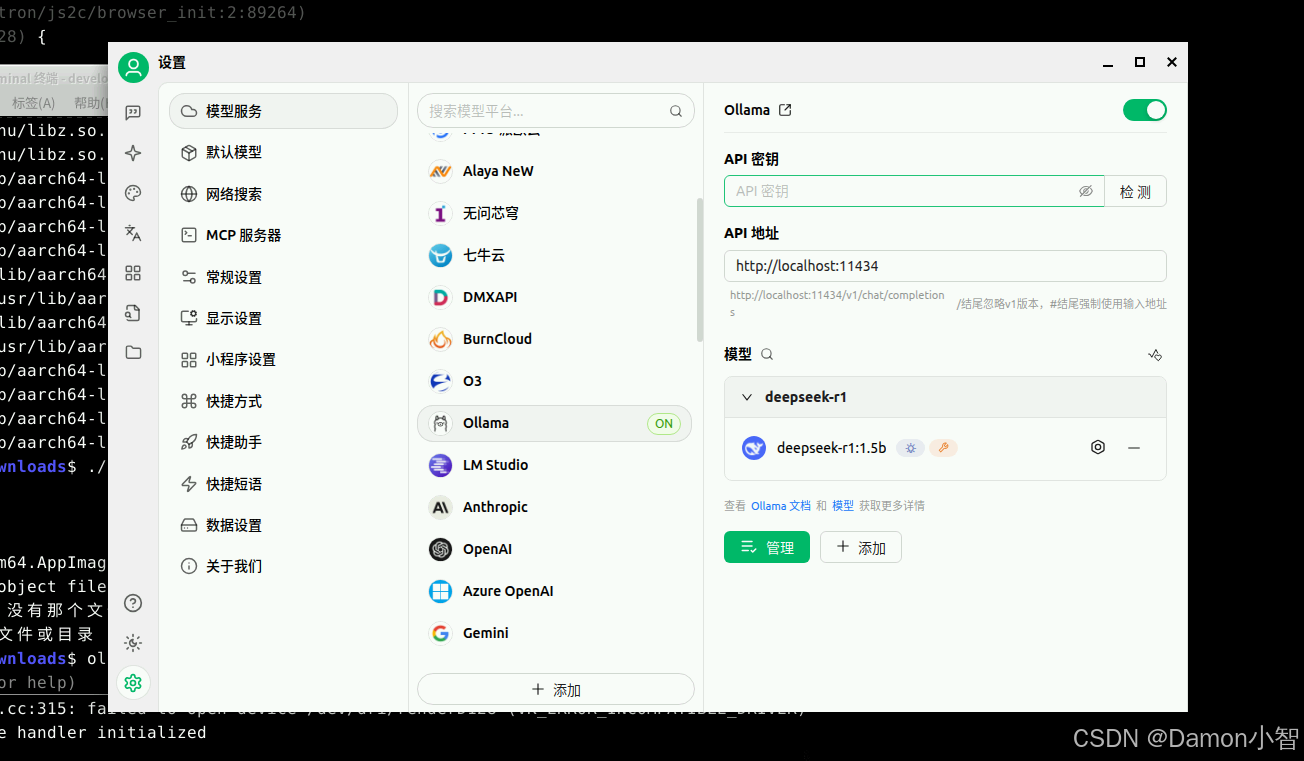This screenshot has width=1304, height=761.
Task: Click the deepseek-r1:1.5b model logo
Action: pos(754,448)
